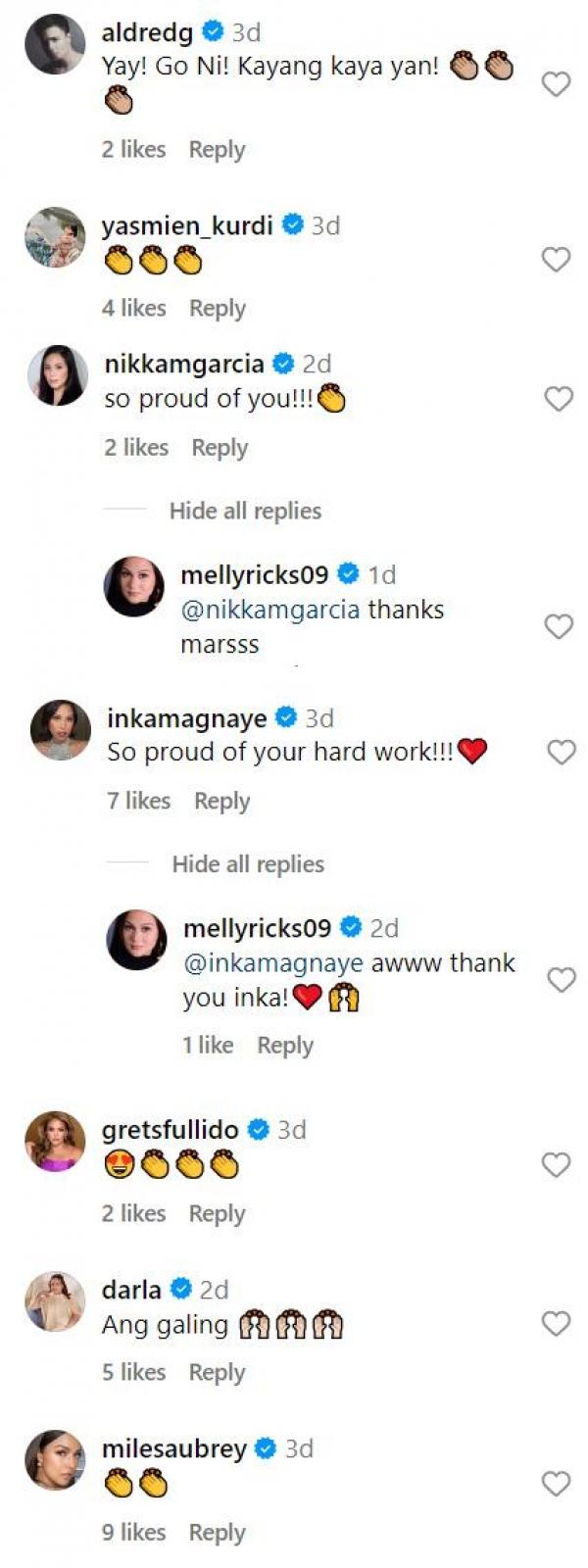Like gretsfullido's emoji comment
This screenshot has height=1568, width=588.
(556, 1165)
